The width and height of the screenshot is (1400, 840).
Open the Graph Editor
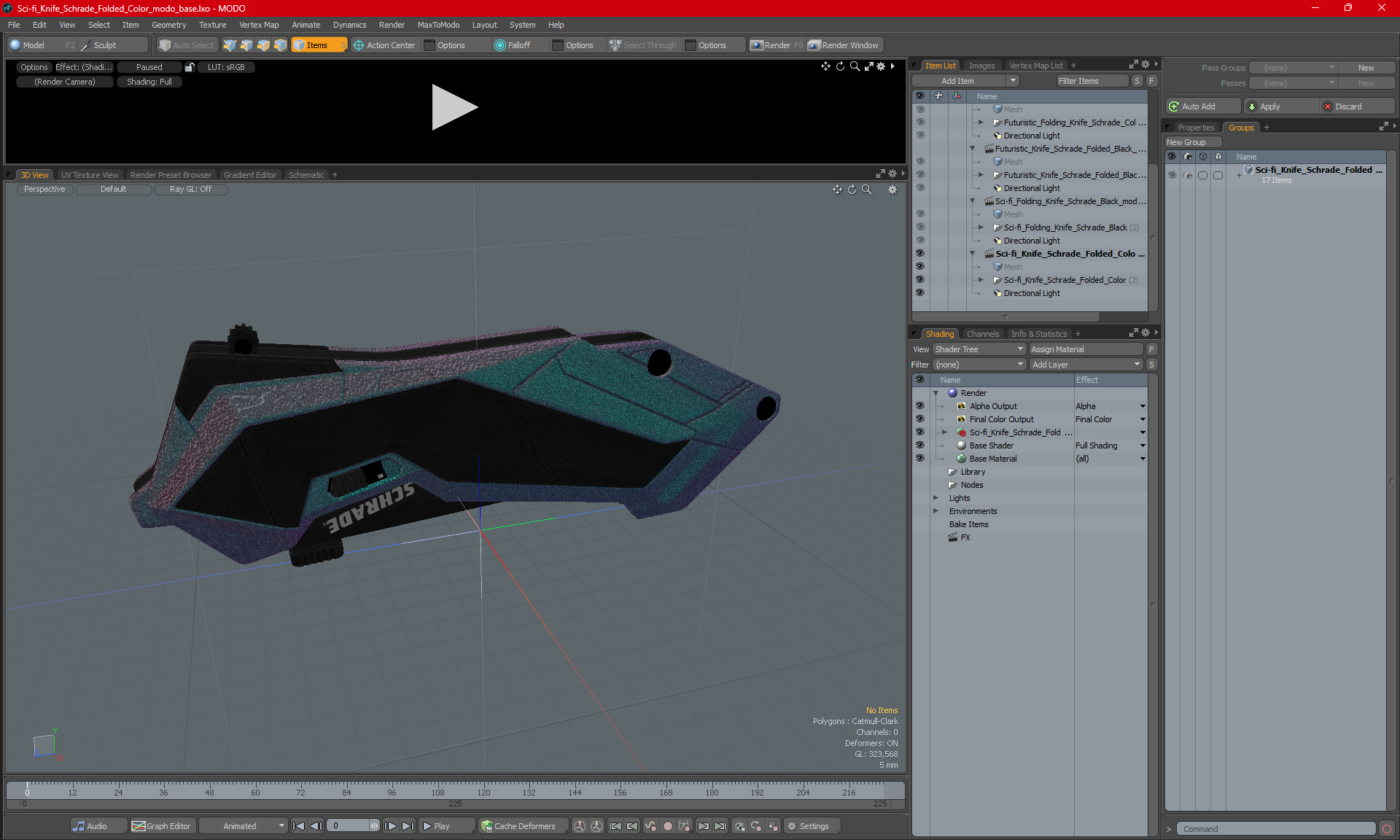(162, 826)
